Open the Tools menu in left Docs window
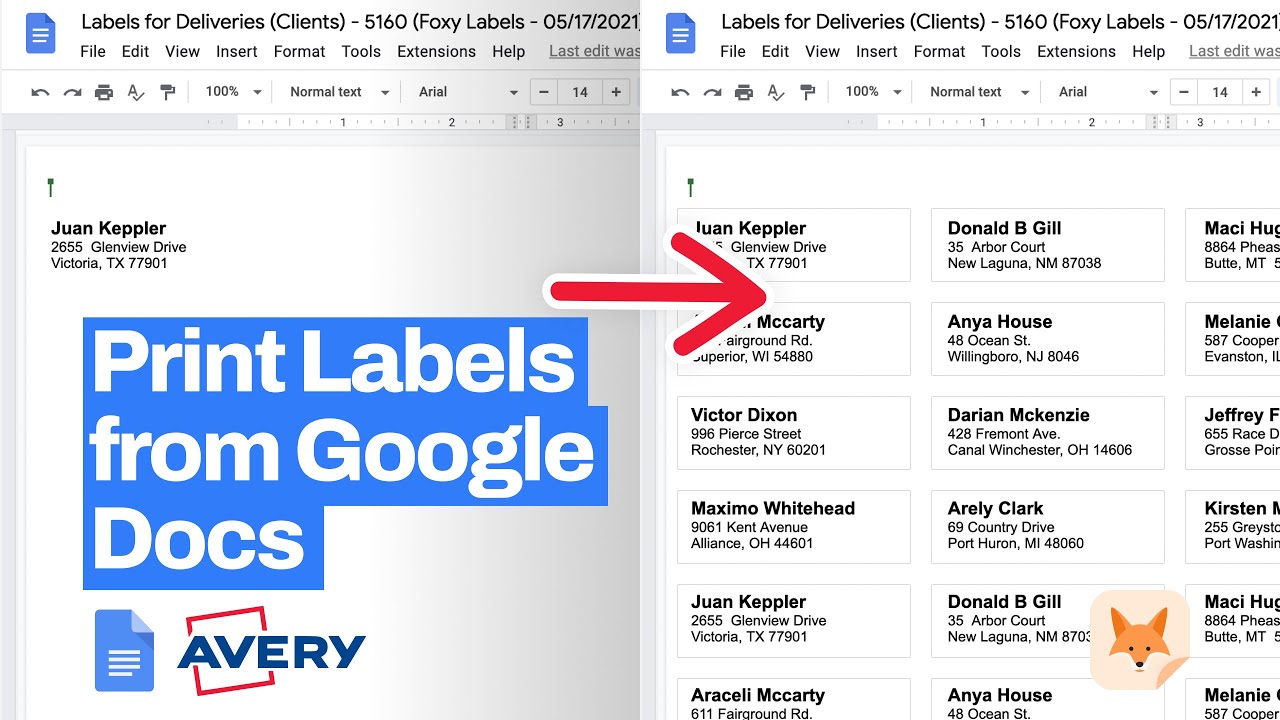 coord(361,51)
